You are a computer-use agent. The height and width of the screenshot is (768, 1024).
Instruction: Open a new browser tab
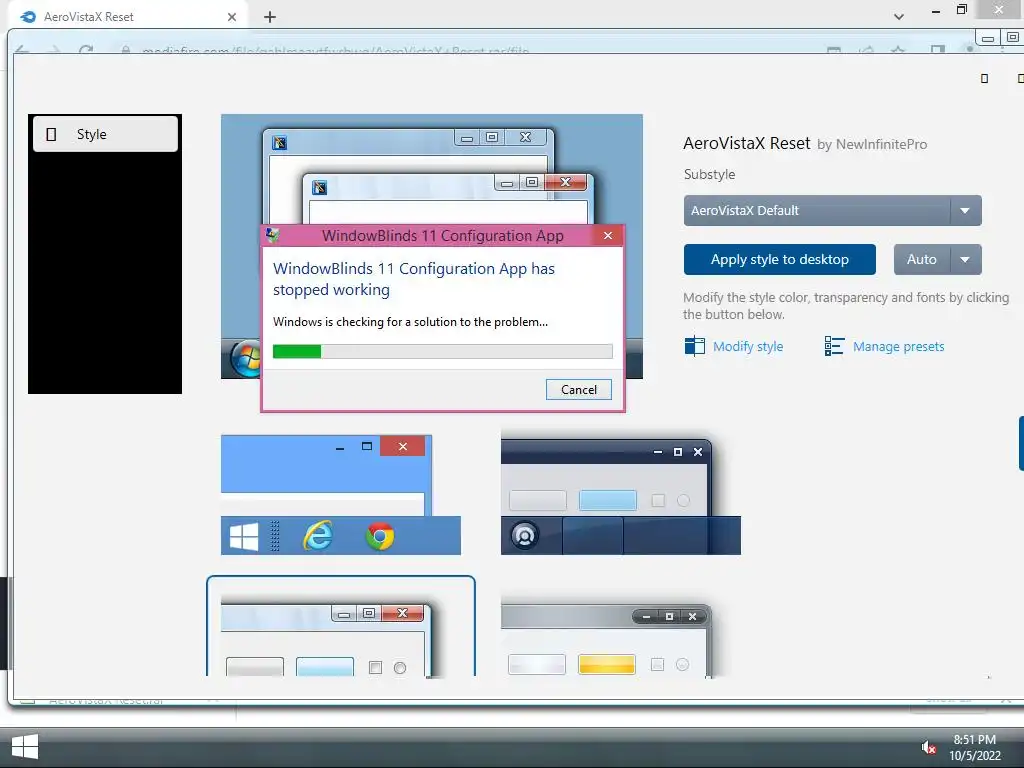point(270,17)
